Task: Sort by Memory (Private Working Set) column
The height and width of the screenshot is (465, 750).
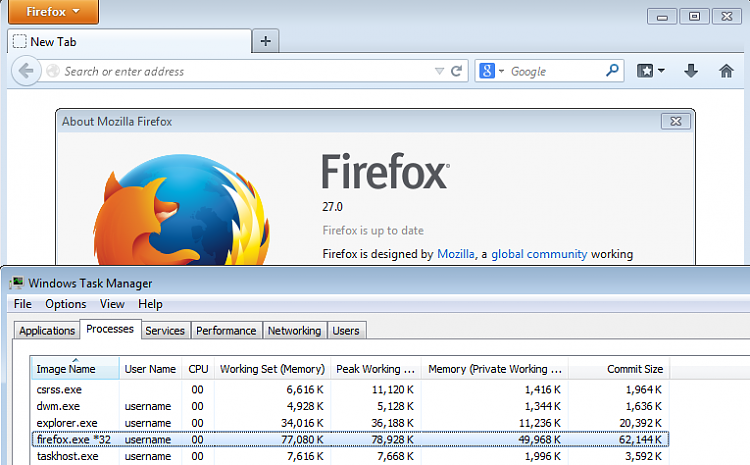Action: tap(495, 369)
